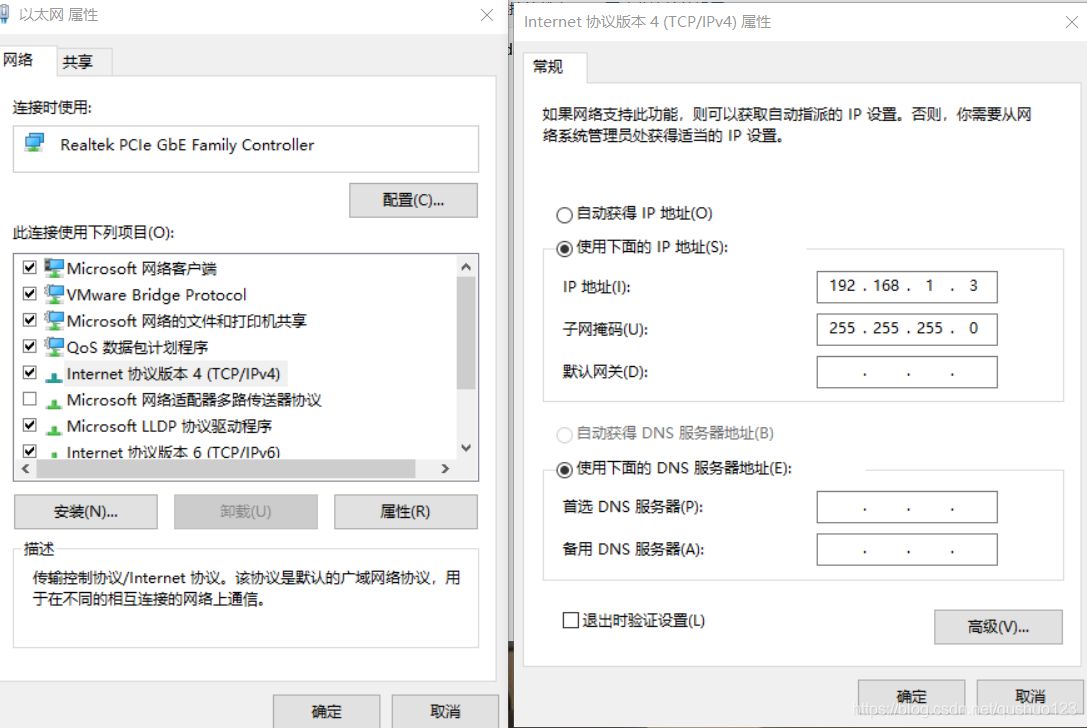Click 取消 in IPv4 properties dialog
The image size is (1087, 728).
point(1030,696)
